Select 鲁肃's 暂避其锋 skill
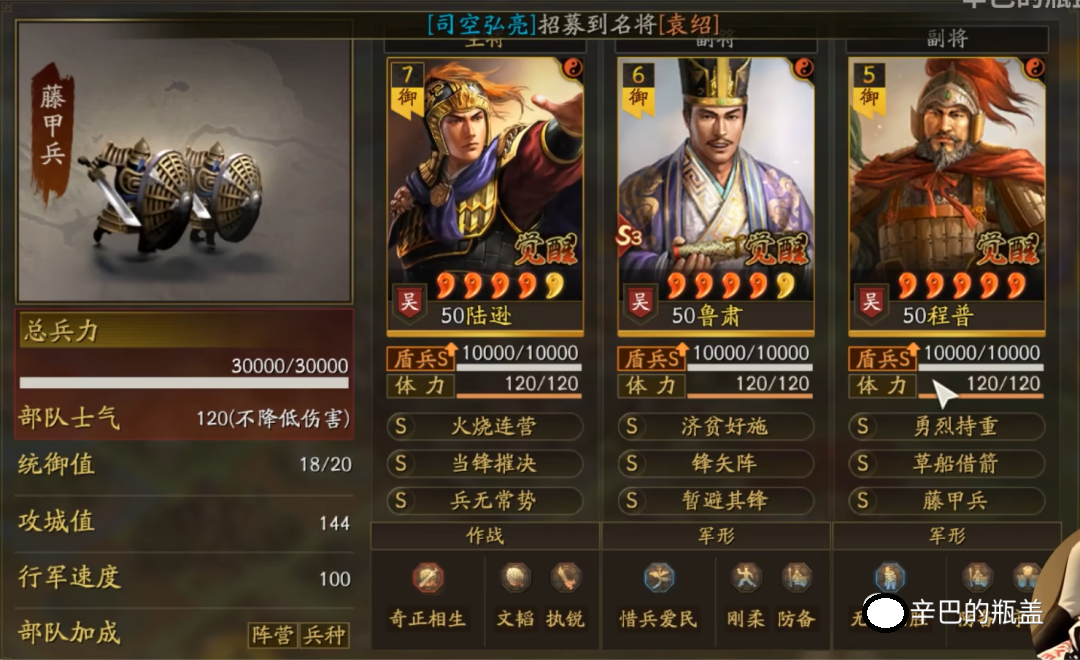The height and width of the screenshot is (660, 1080). (716, 500)
